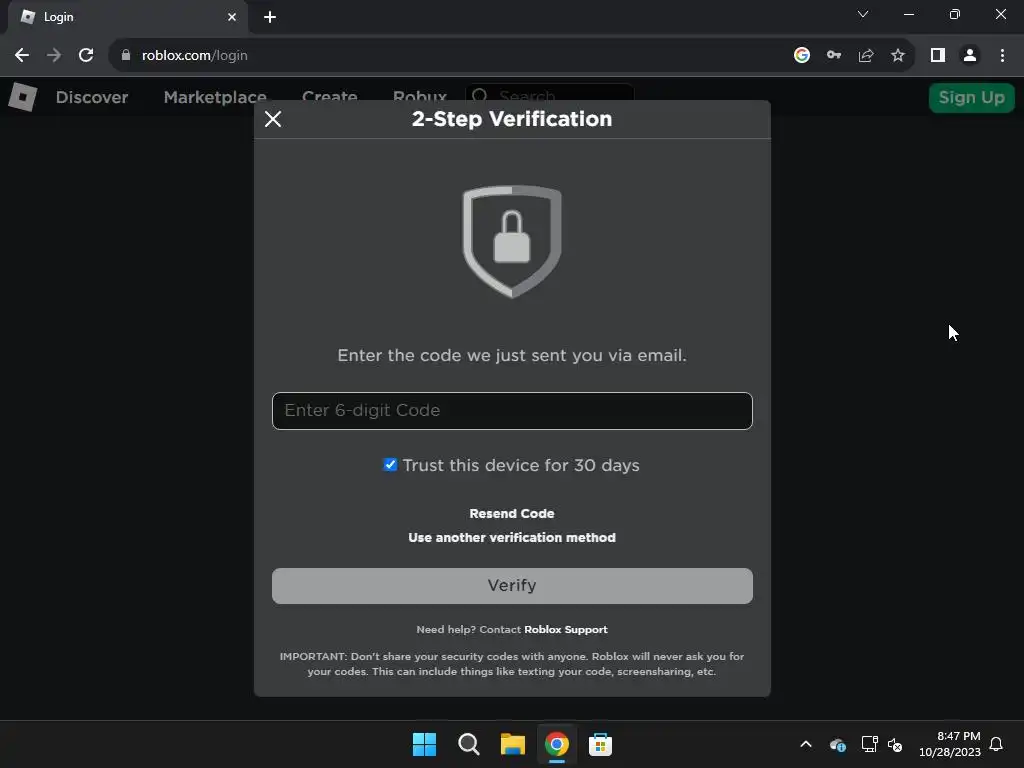
Task: Reload the page with refresh icon
Action: [86, 56]
